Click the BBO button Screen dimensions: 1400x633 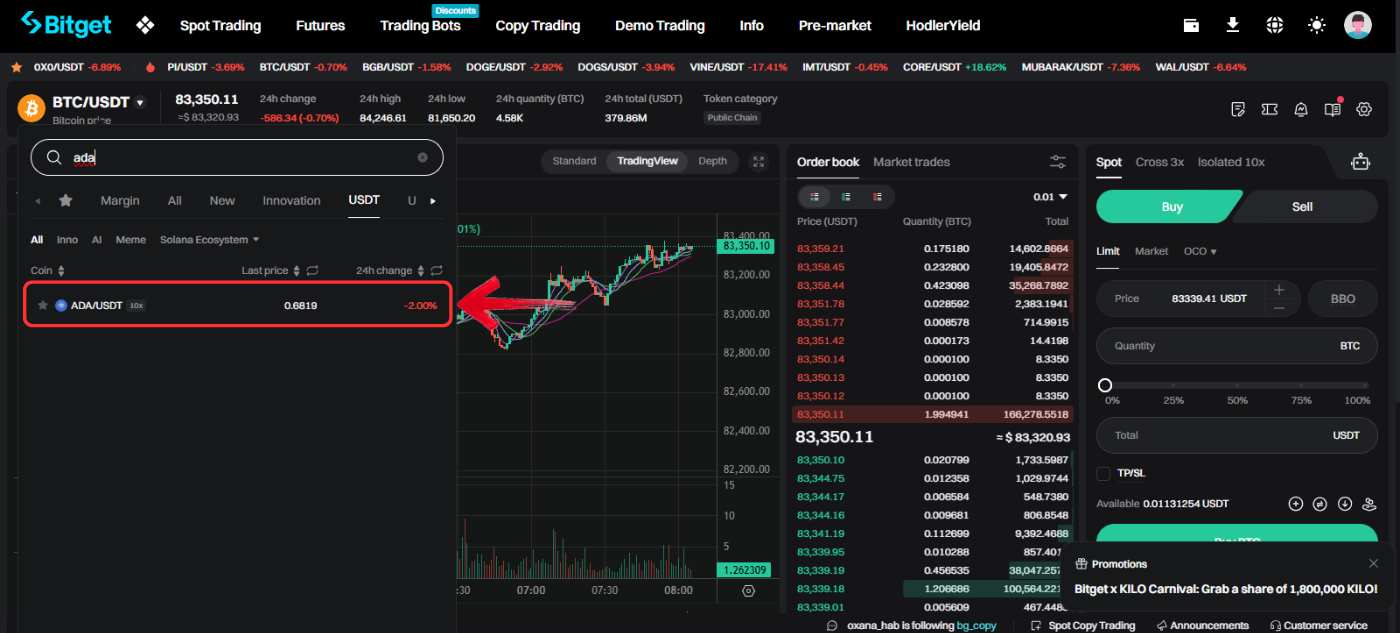click(x=1343, y=298)
